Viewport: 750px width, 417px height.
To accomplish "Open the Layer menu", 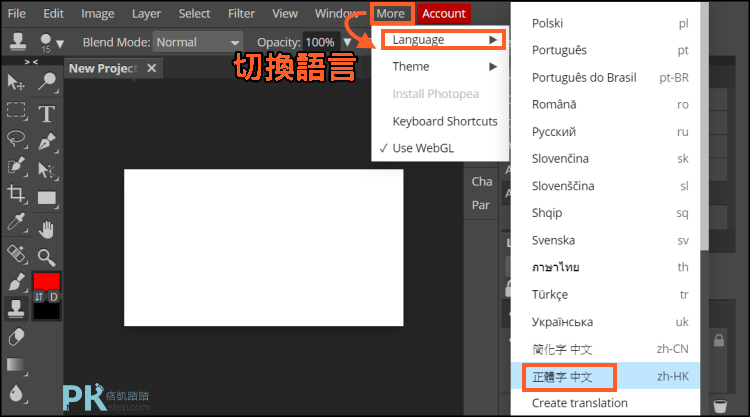I will point(146,13).
